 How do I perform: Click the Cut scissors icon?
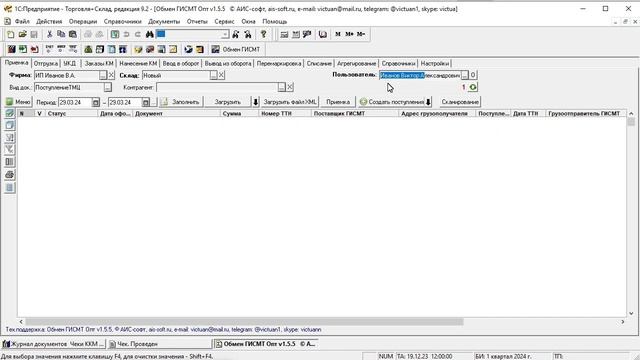click(49, 35)
